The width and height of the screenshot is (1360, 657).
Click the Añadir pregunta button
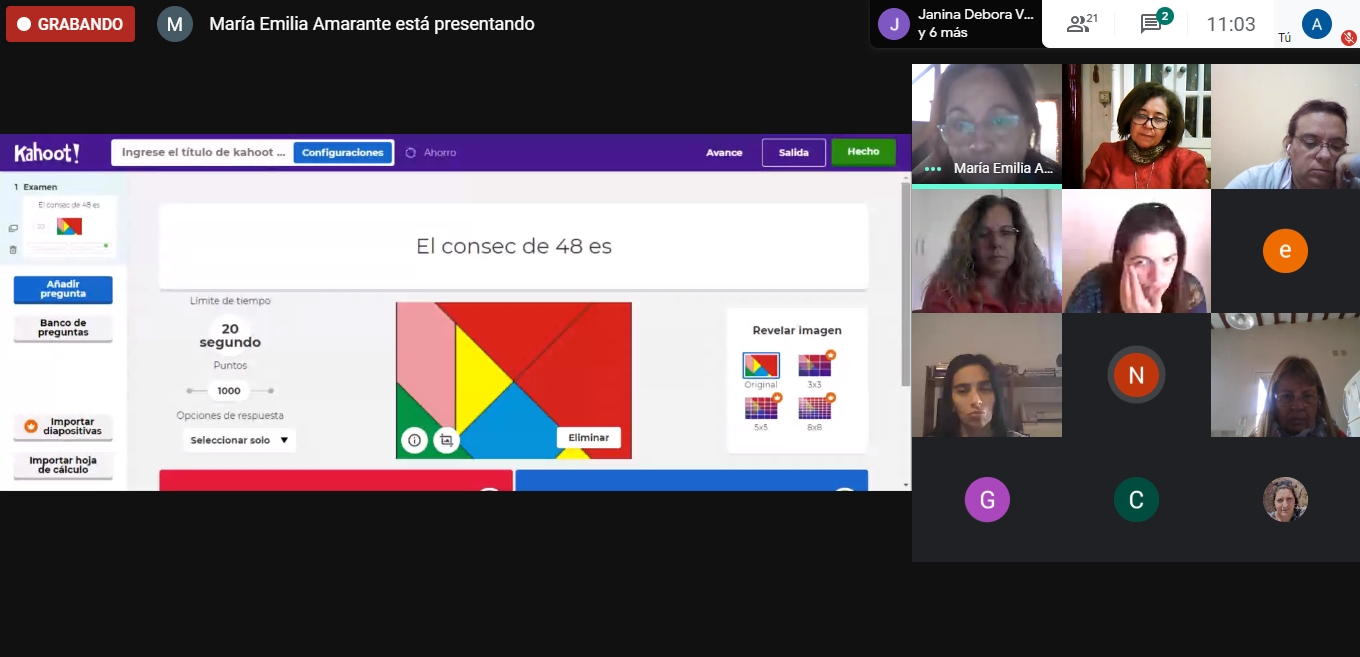tap(63, 289)
